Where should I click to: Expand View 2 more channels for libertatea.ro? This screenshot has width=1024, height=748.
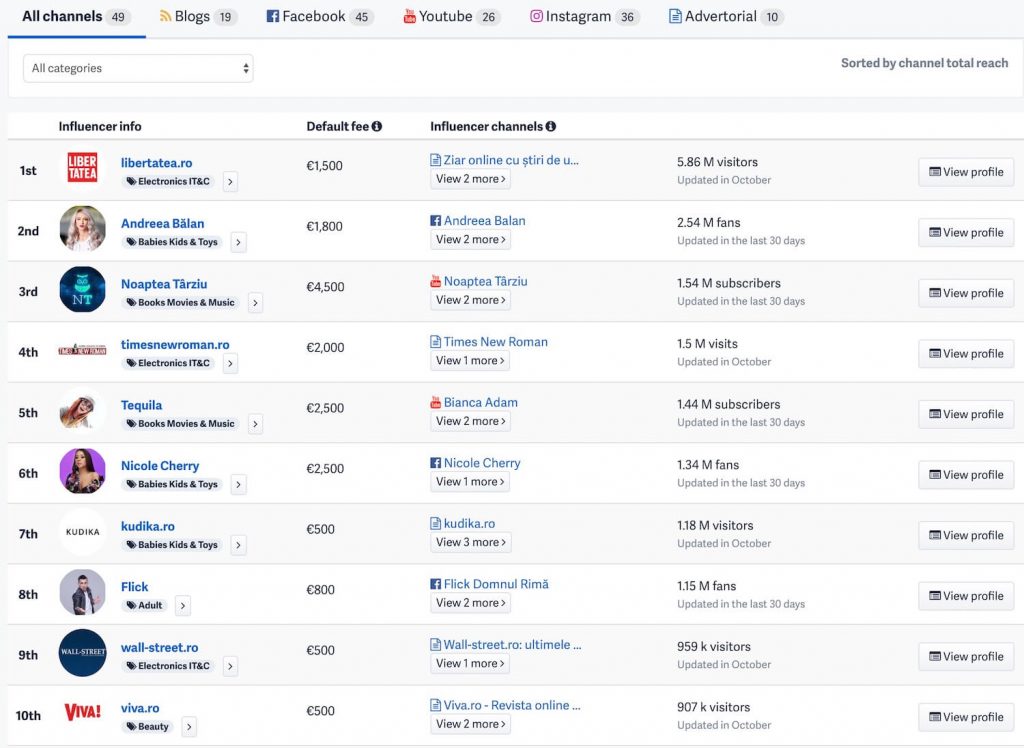471,179
